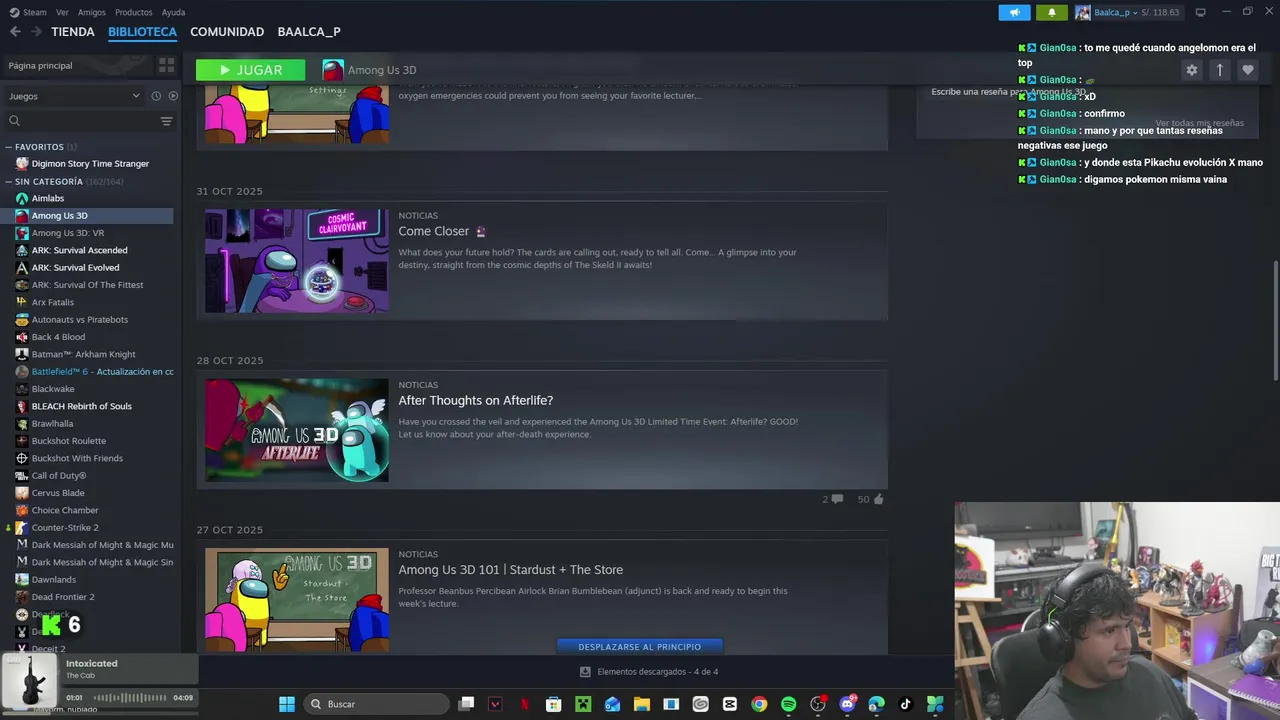Click the green JUGAR button
The width and height of the screenshot is (1280, 720).
pos(250,70)
